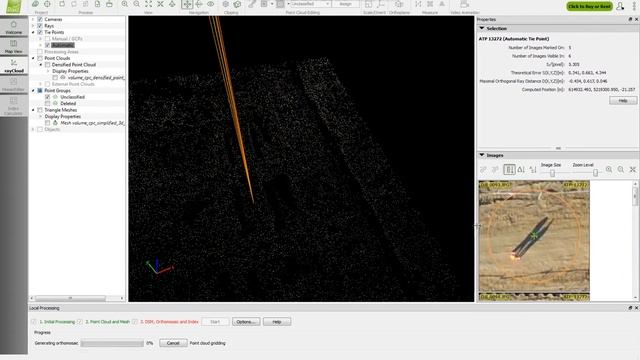Click the zoom in magnifier in top toolbar

124,4
